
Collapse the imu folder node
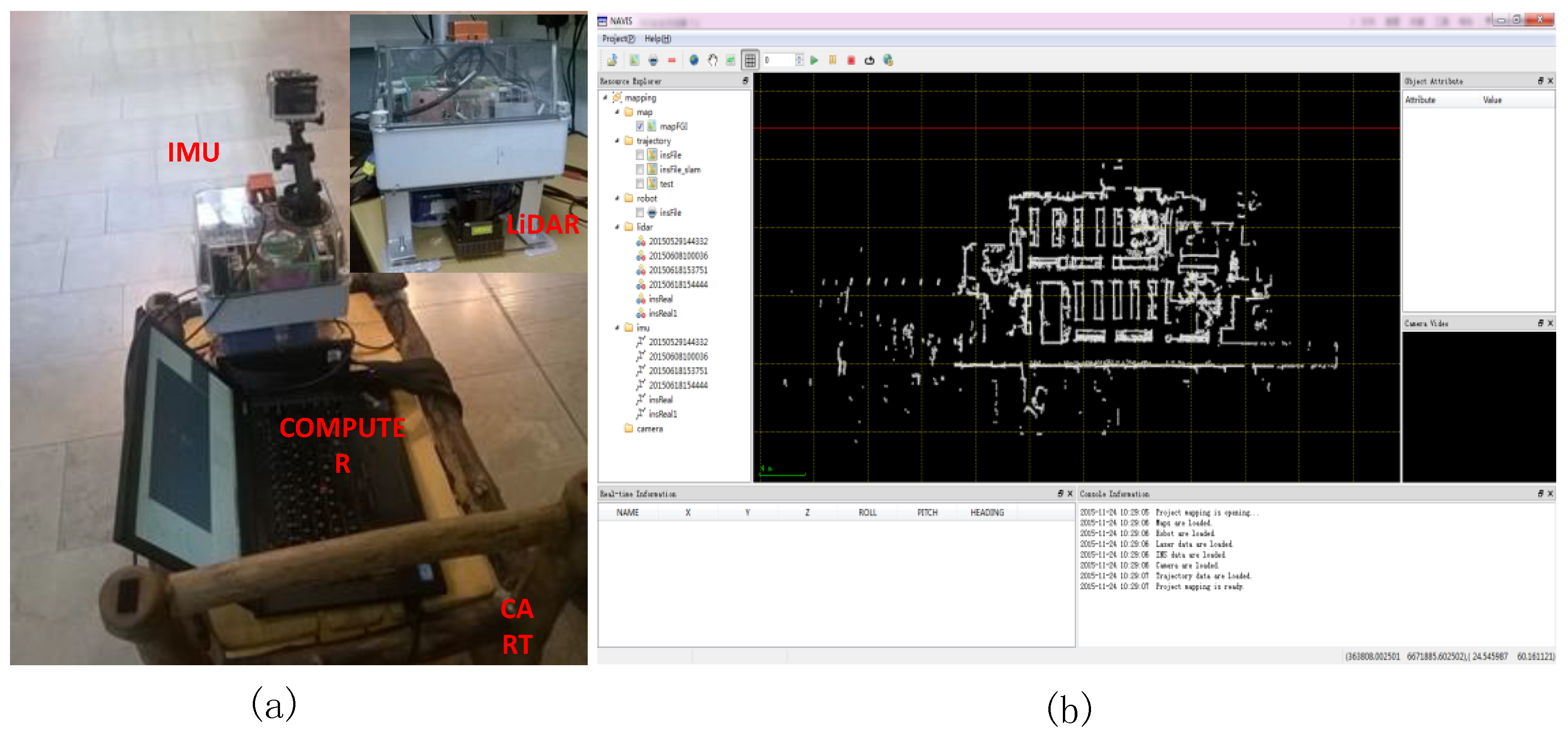tap(617, 328)
